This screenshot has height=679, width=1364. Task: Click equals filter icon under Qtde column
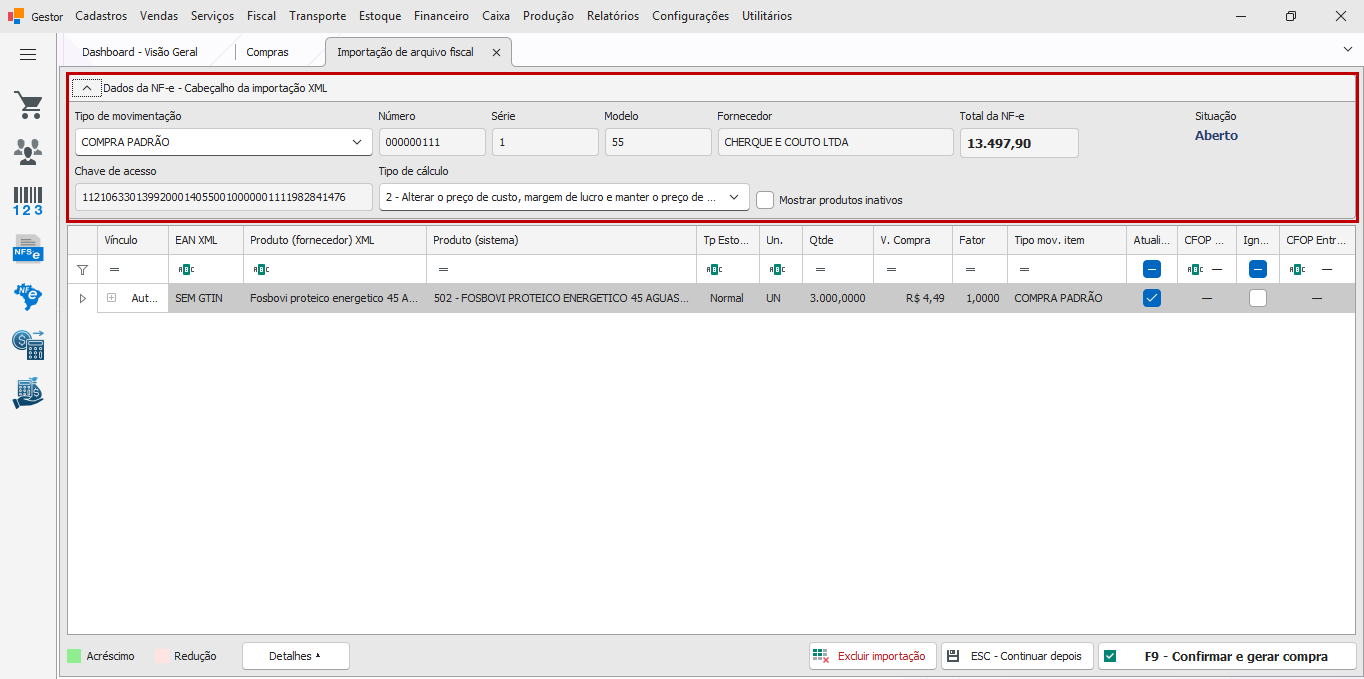pyautogui.click(x=819, y=269)
